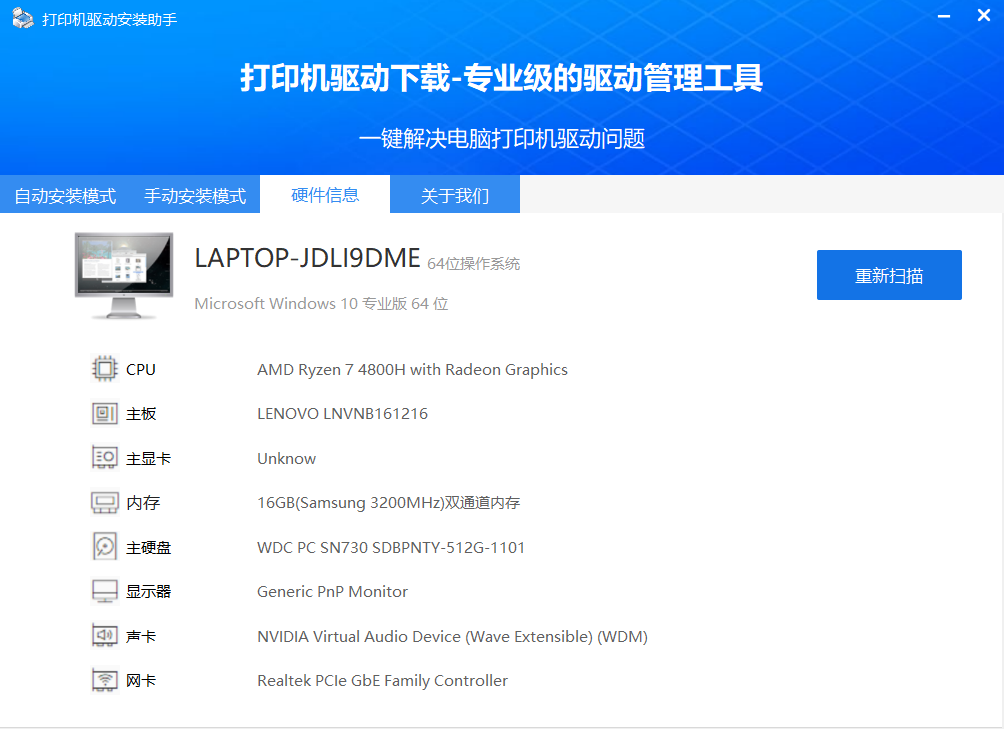Click the AMD Ryzen 7 4800H text
This screenshot has width=1004, height=729.
tap(412, 370)
